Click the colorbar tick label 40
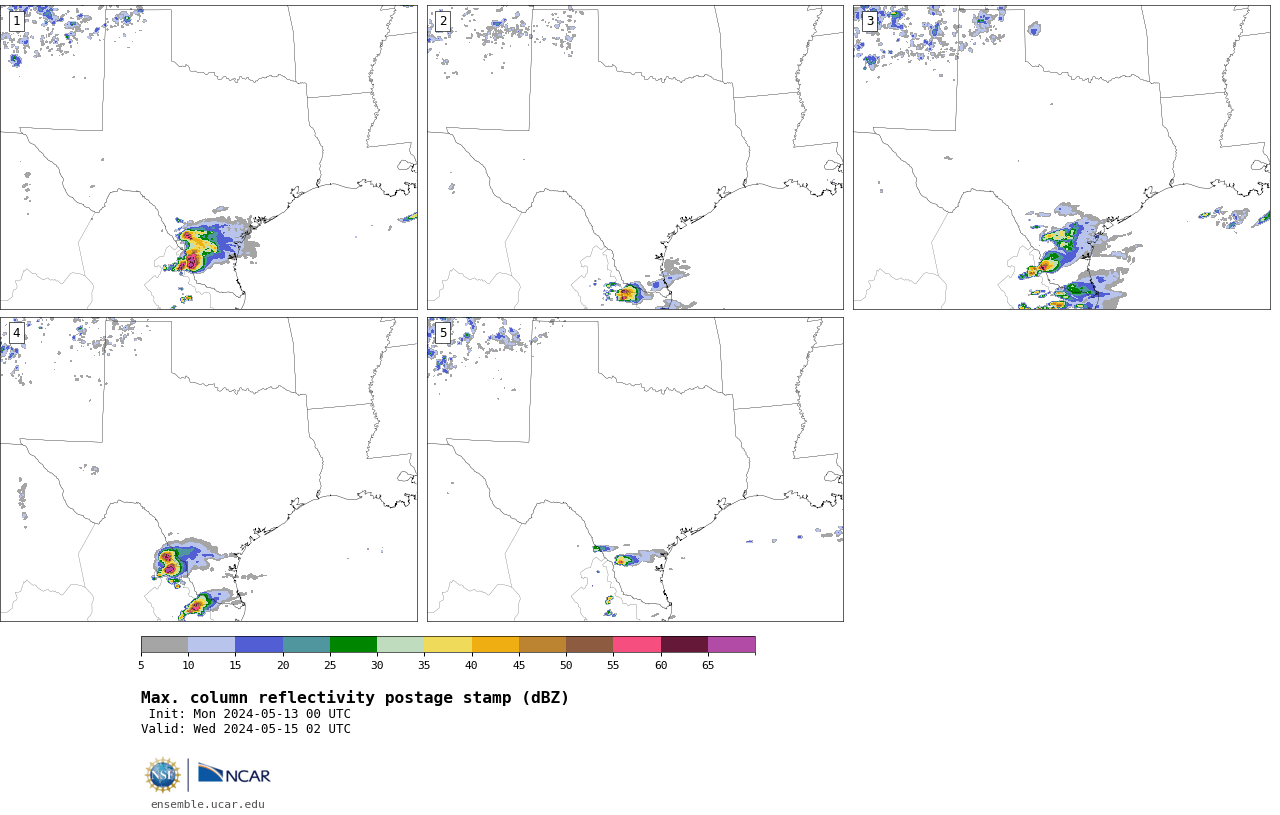1280x815 pixels. tap(471, 665)
